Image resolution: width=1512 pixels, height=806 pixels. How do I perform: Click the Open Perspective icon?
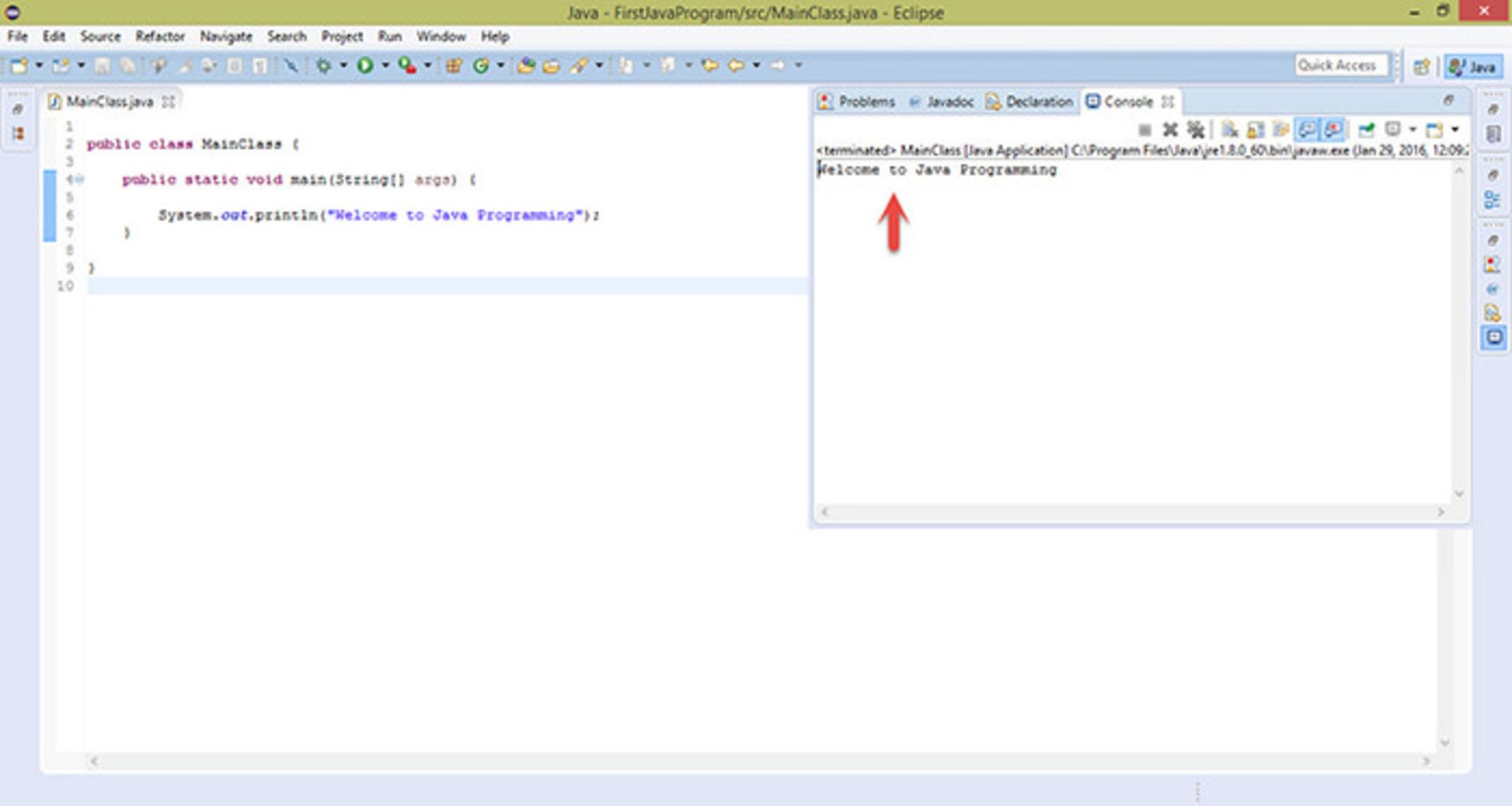tap(1421, 66)
